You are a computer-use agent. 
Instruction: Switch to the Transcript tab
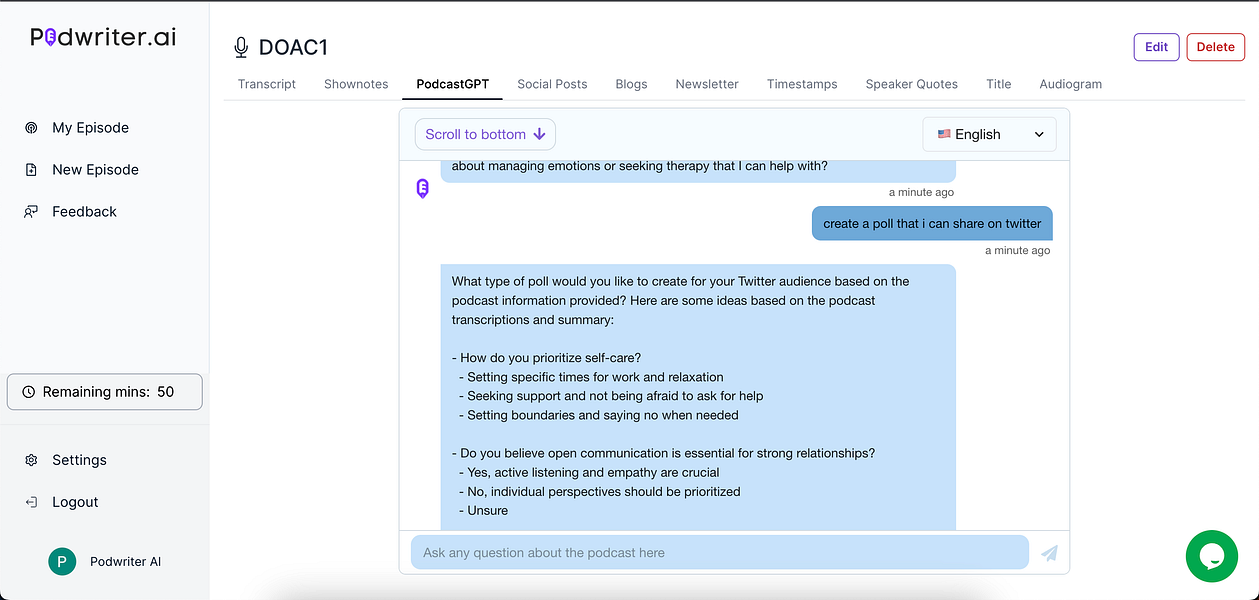coord(266,84)
